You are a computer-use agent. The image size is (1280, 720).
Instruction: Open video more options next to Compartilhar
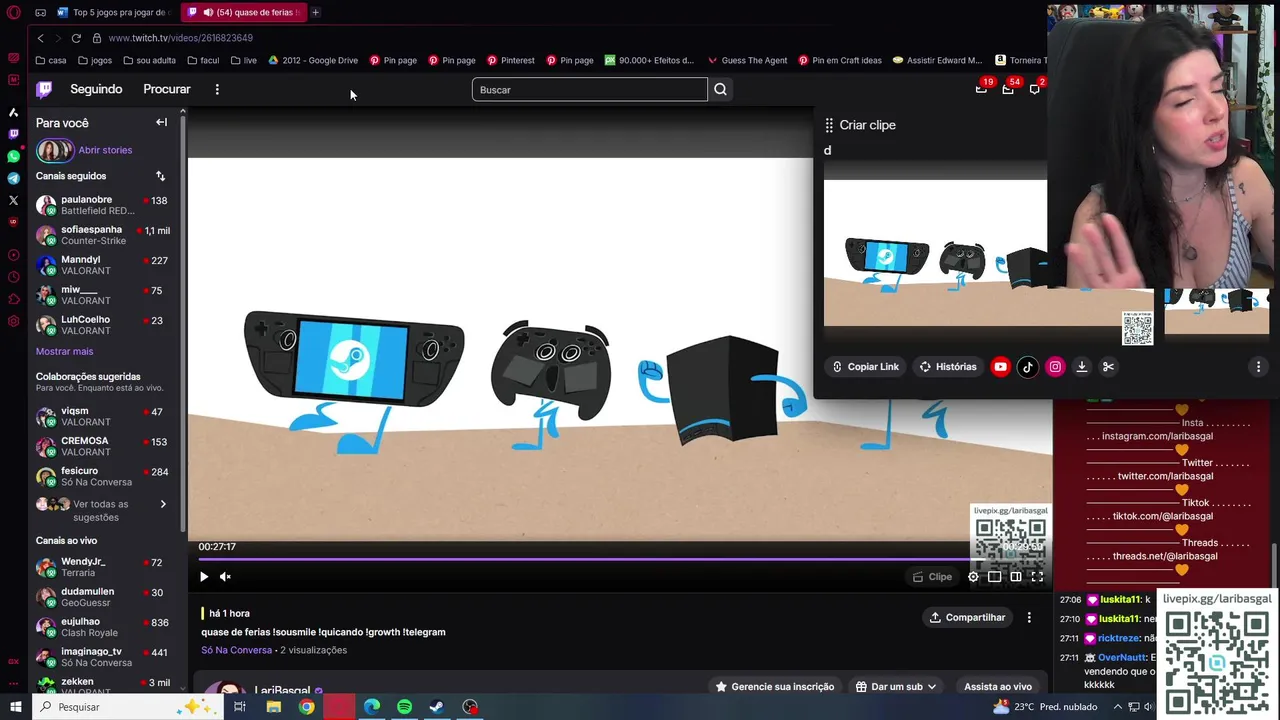coord(1029,617)
